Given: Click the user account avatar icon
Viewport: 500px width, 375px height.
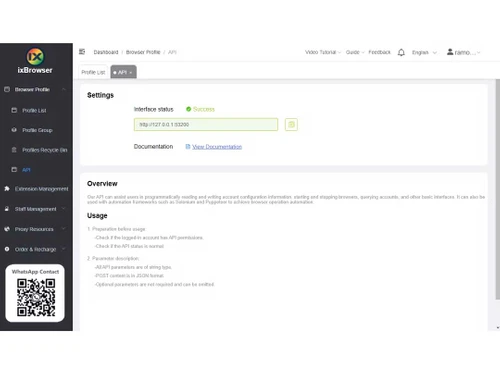Looking at the screenshot, I should [450, 52].
